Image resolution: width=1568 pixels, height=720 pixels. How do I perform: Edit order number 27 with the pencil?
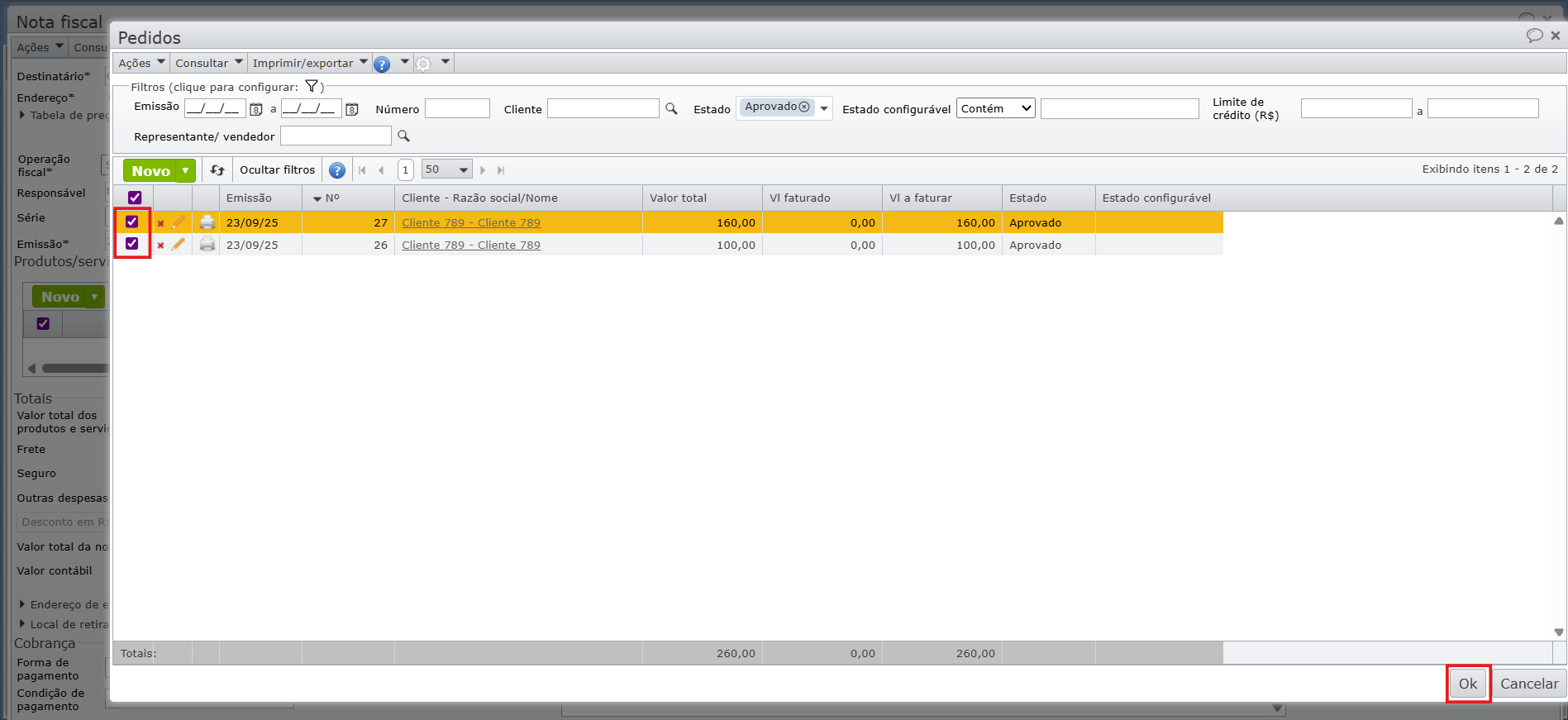[178, 222]
